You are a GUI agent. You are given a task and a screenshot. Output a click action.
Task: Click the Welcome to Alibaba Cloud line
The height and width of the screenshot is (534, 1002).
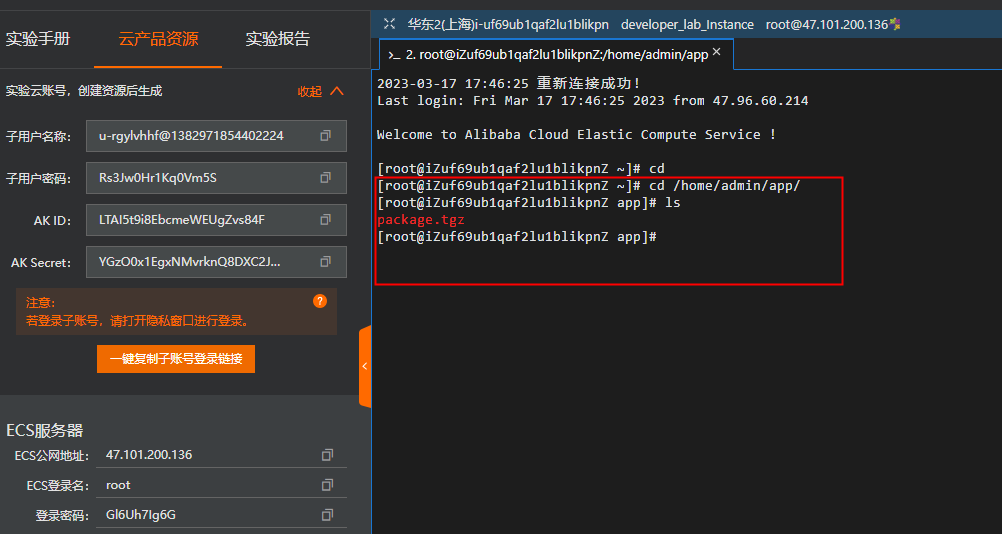576,135
